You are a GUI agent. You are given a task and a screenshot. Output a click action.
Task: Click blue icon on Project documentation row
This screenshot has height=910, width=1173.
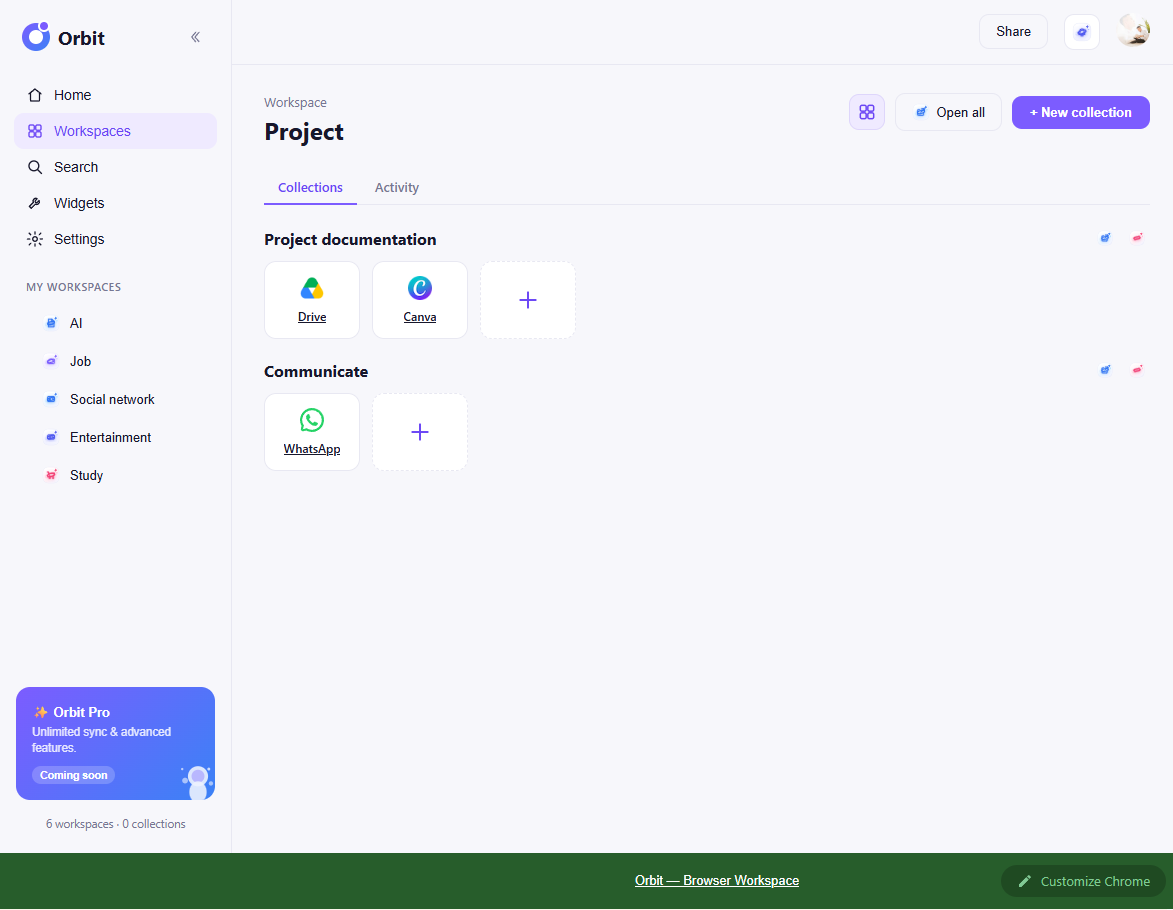pos(1105,238)
